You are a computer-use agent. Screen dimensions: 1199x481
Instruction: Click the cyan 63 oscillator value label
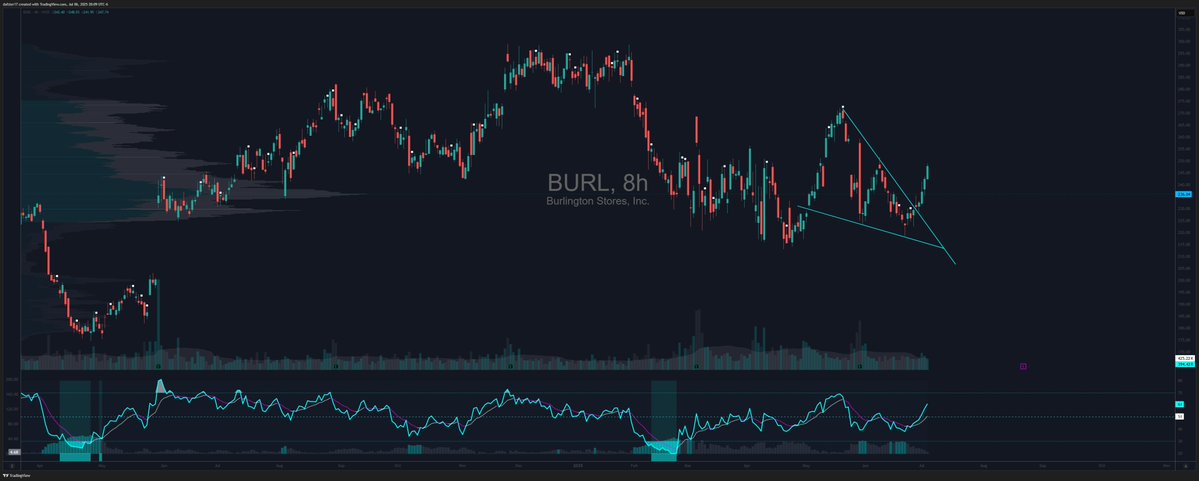(1180, 404)
